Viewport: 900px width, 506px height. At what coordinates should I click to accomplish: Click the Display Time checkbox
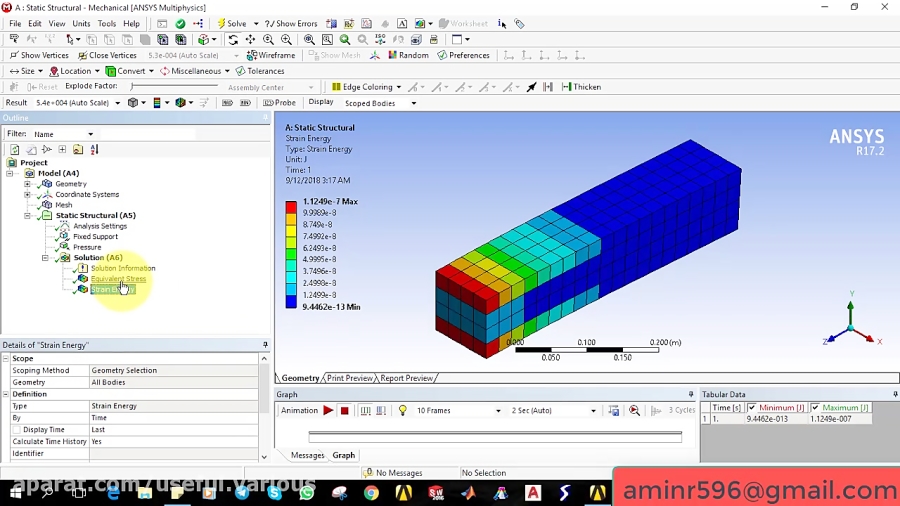coord(17,430)
